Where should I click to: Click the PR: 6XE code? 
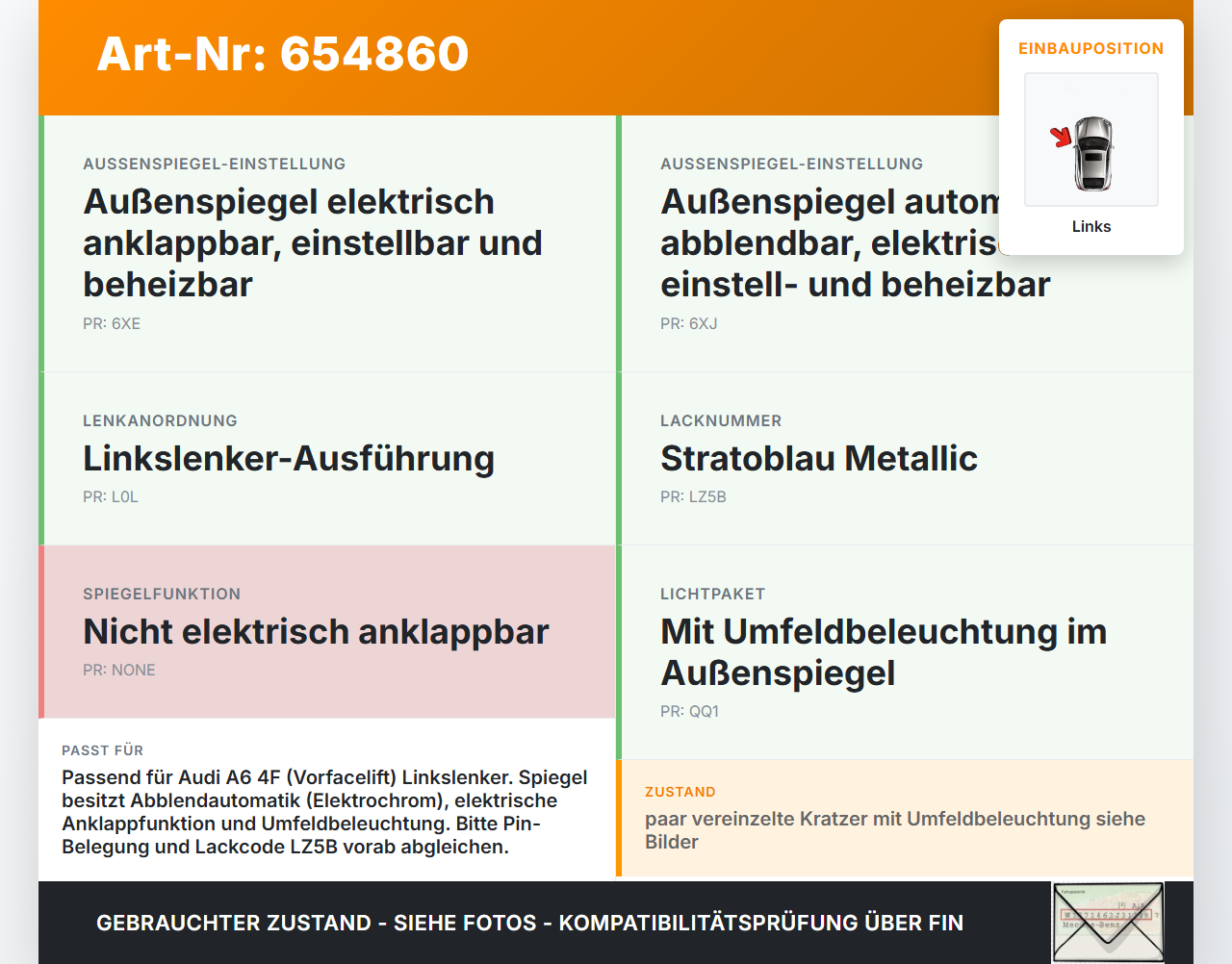(x=112, y=323)
